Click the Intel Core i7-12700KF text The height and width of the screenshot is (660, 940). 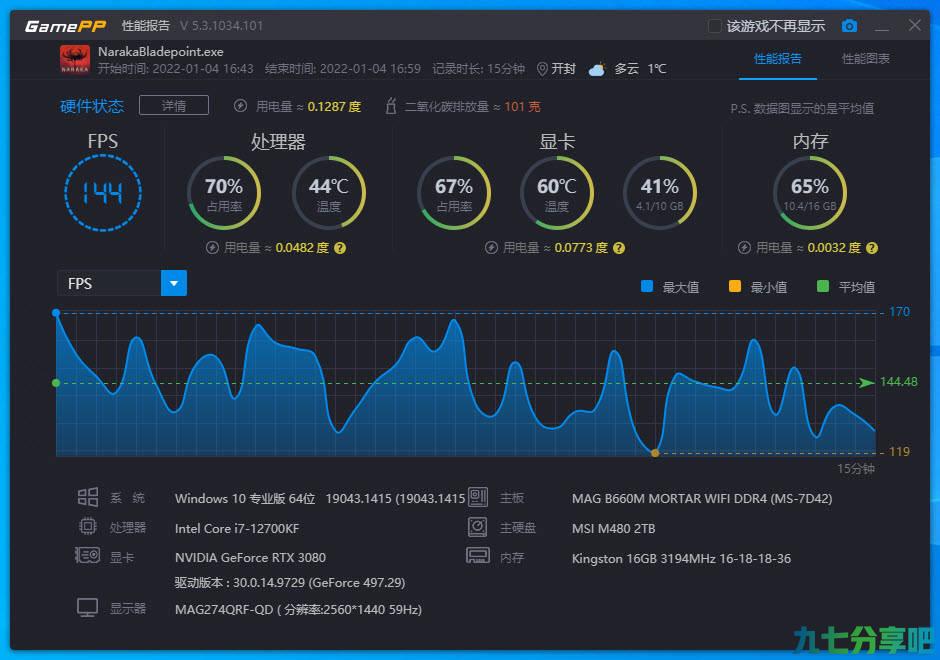[237, 528]
